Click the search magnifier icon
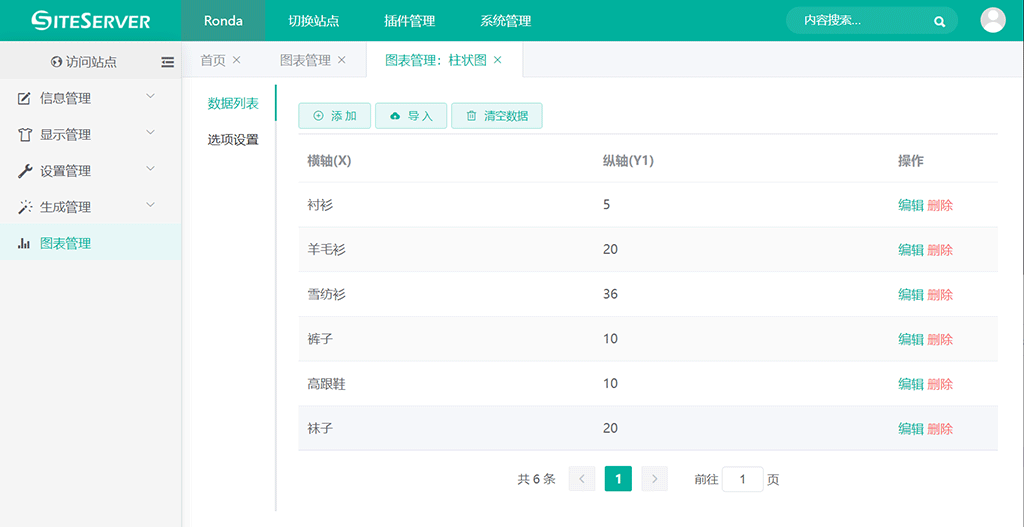1024x527 pixels. click(x=939, y=21)
